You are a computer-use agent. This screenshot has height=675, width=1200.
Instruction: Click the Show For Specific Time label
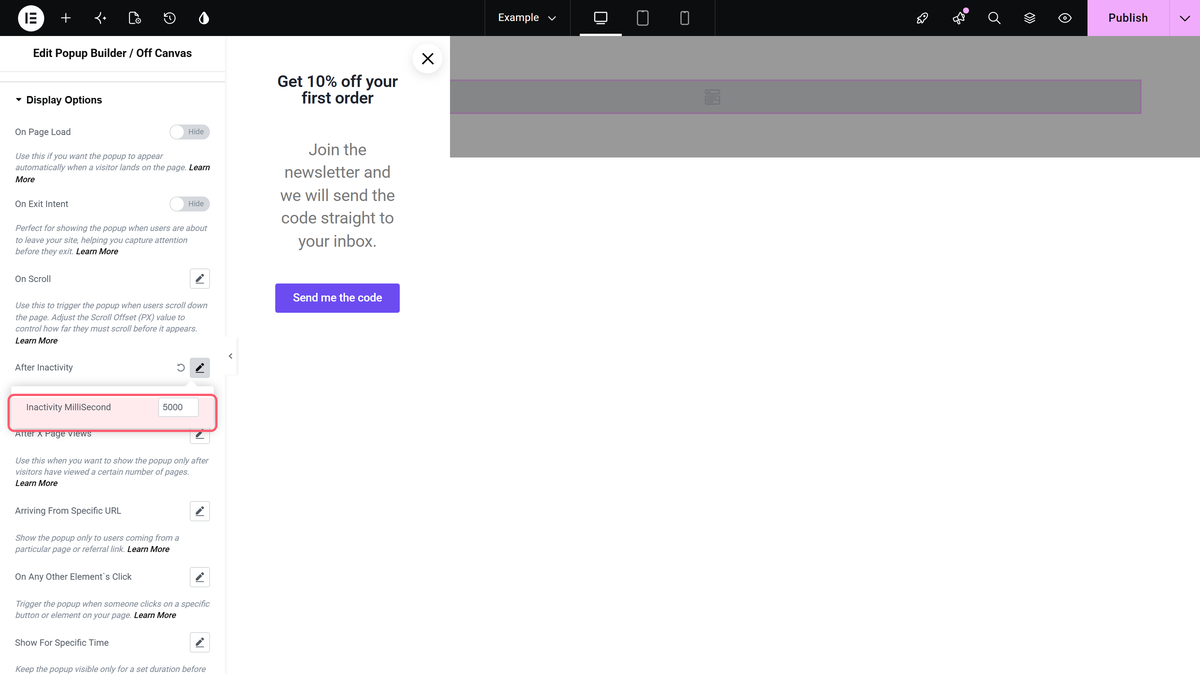pos(62,643)
